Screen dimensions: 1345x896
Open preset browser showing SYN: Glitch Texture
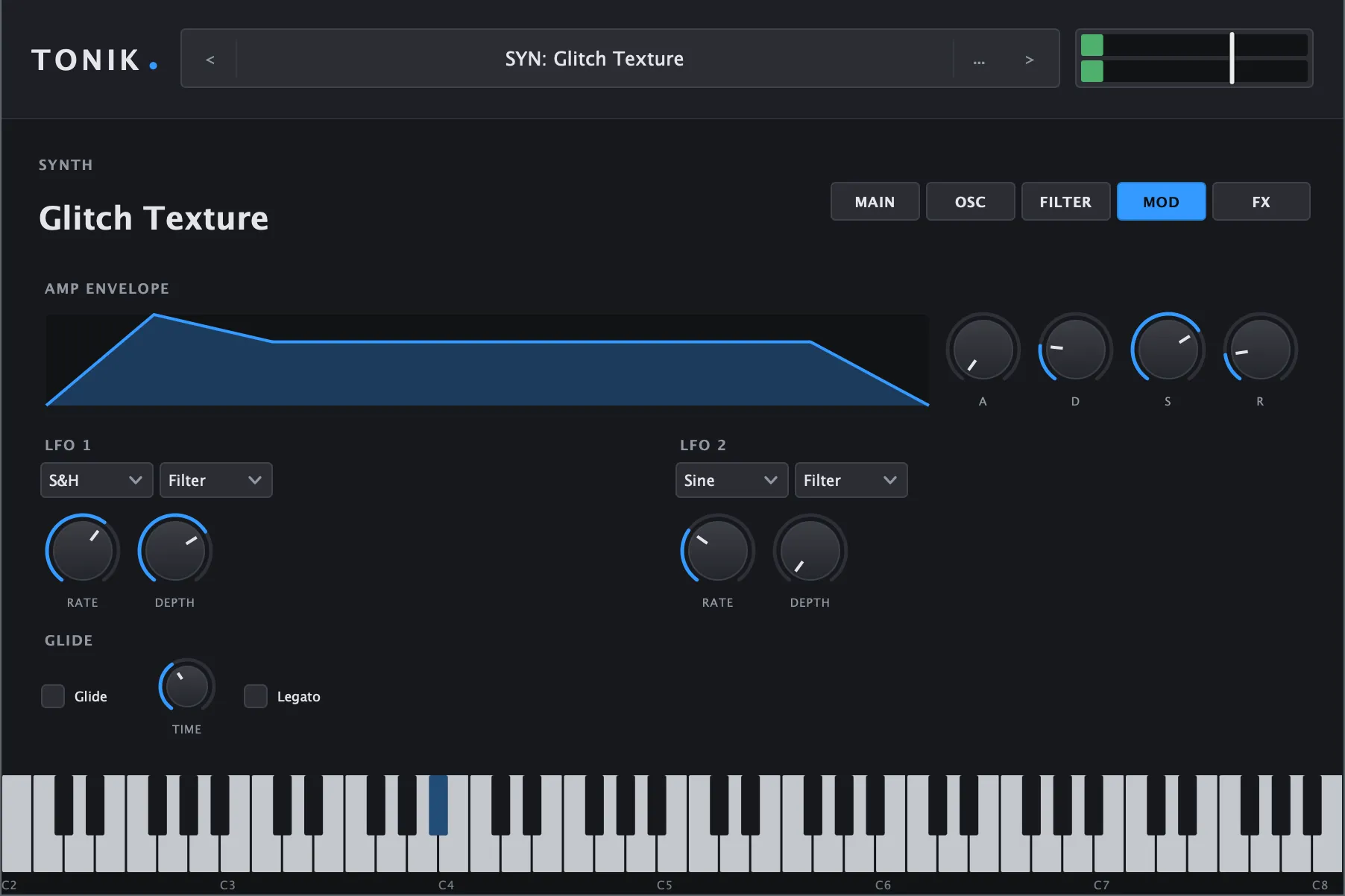coord(594,59)
